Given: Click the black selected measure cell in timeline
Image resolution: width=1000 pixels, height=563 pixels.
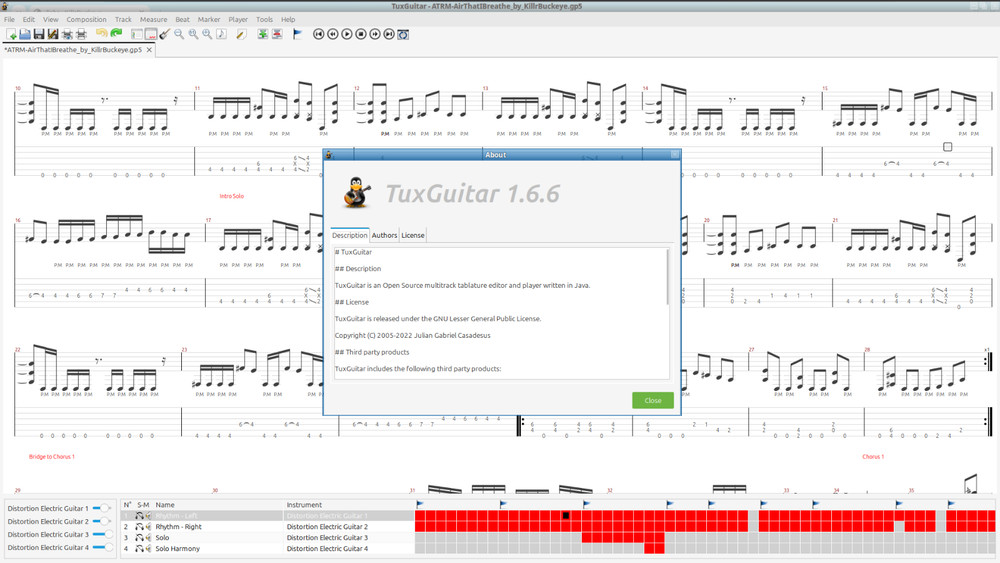Looking at the screenshot, I should click(x=566, y=516).
